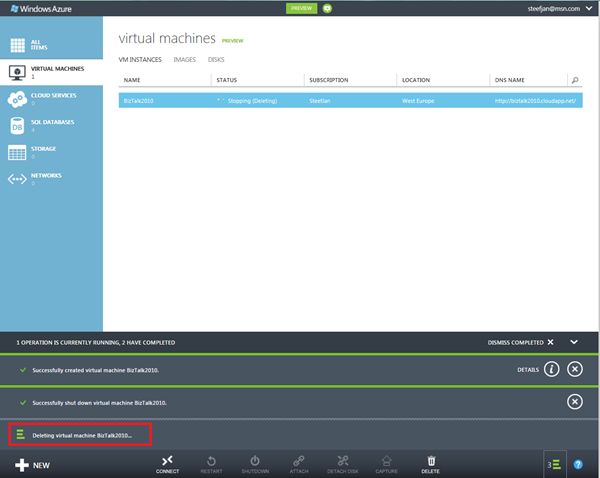600x478 pixels.
Task: Switch to VM Instances tab
Action: point(140,59)
